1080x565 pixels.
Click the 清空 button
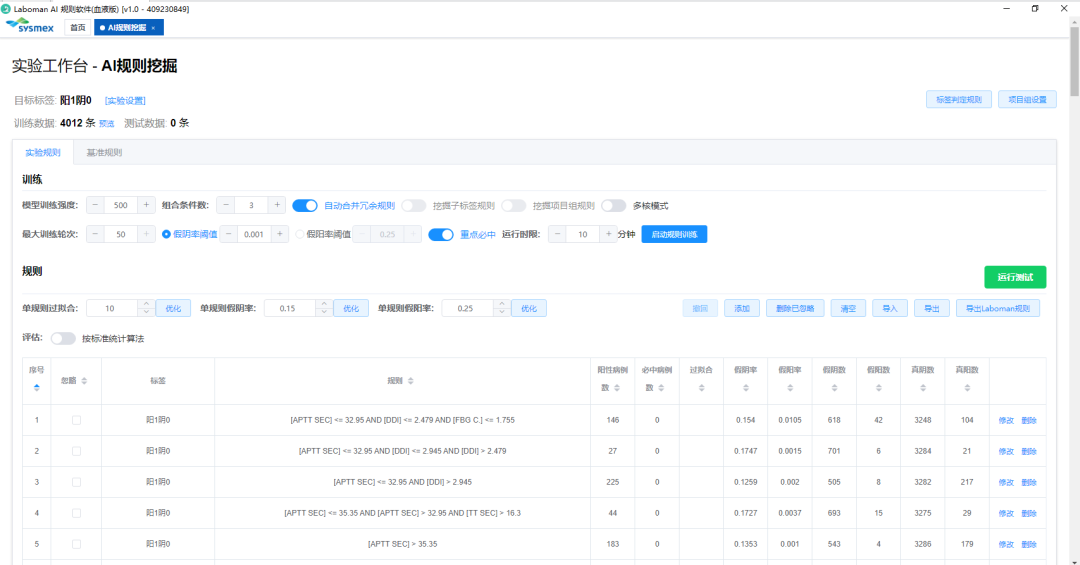coord(848,308)
